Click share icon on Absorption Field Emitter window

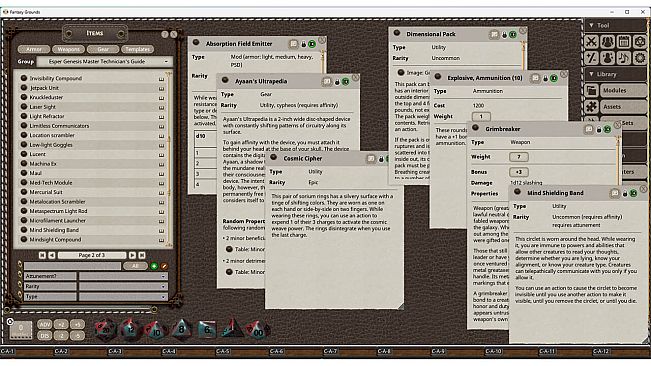click(294, 44)
